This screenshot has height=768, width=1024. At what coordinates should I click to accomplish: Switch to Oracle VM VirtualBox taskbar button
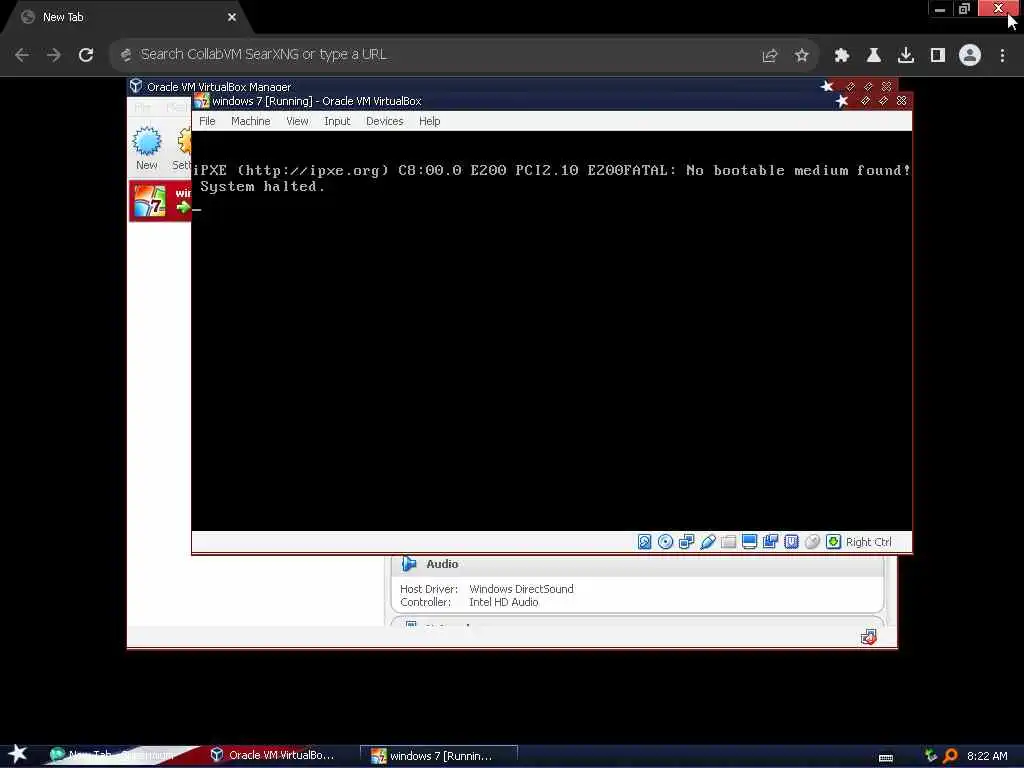(273, 756)
